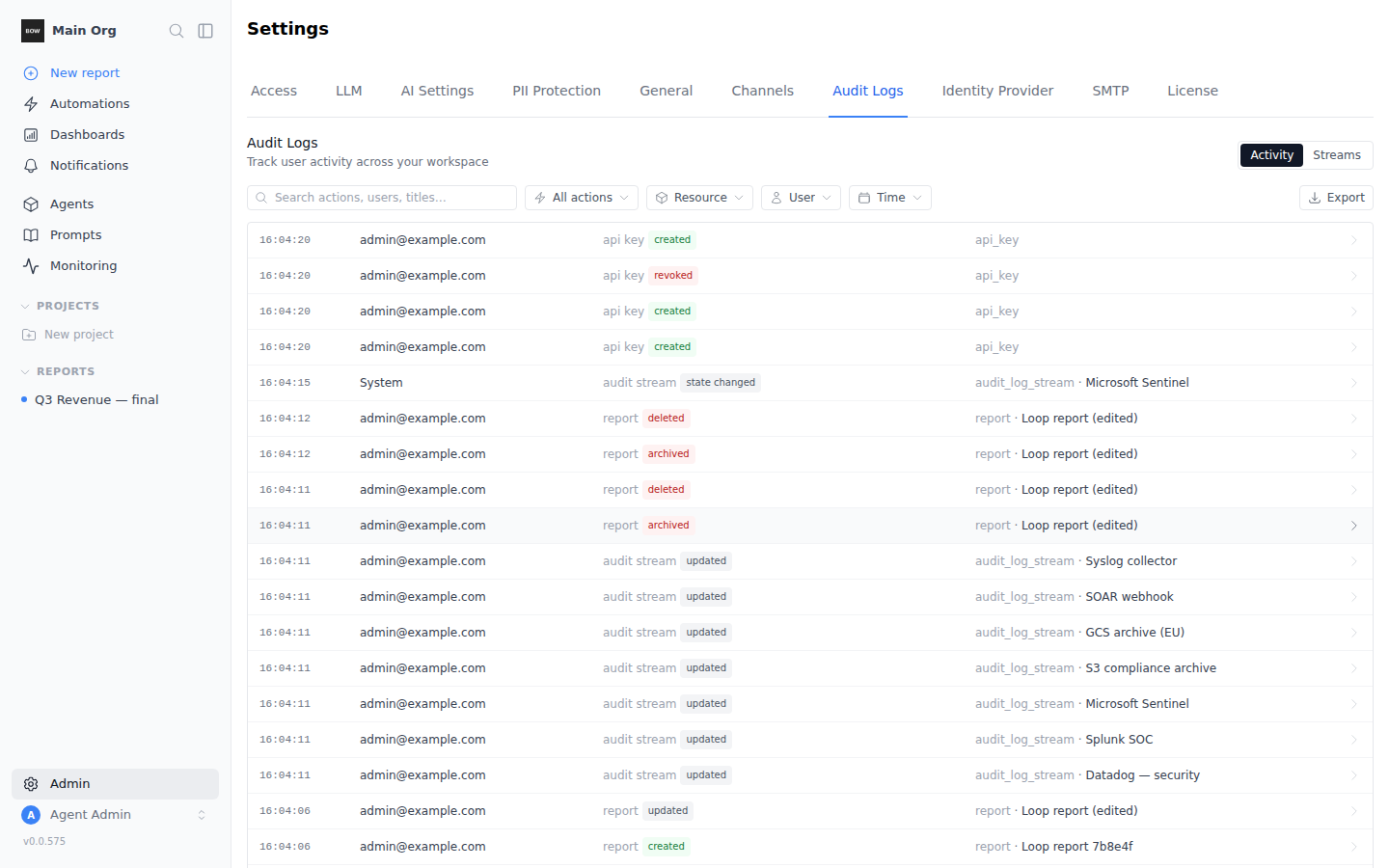The height and width of the screenshot is (868, 1389).
Task: Open the Loop report 7b8e4f created row
Action: click(x=810, y=847)
